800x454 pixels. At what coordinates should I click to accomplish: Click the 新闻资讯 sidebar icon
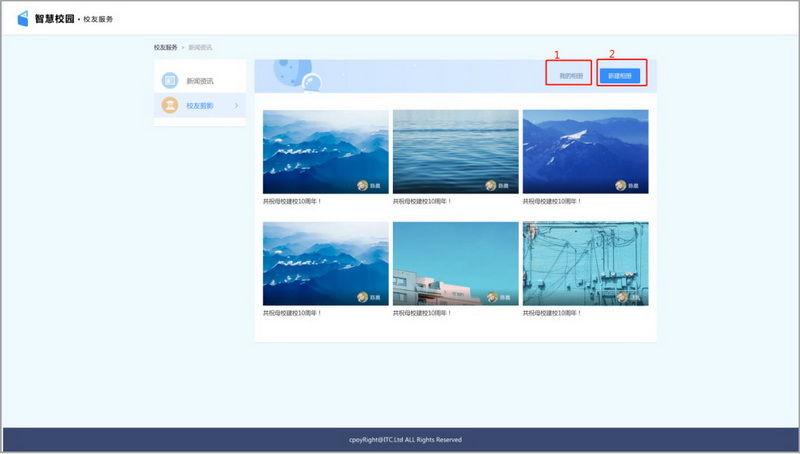click(x=170, y=81)
